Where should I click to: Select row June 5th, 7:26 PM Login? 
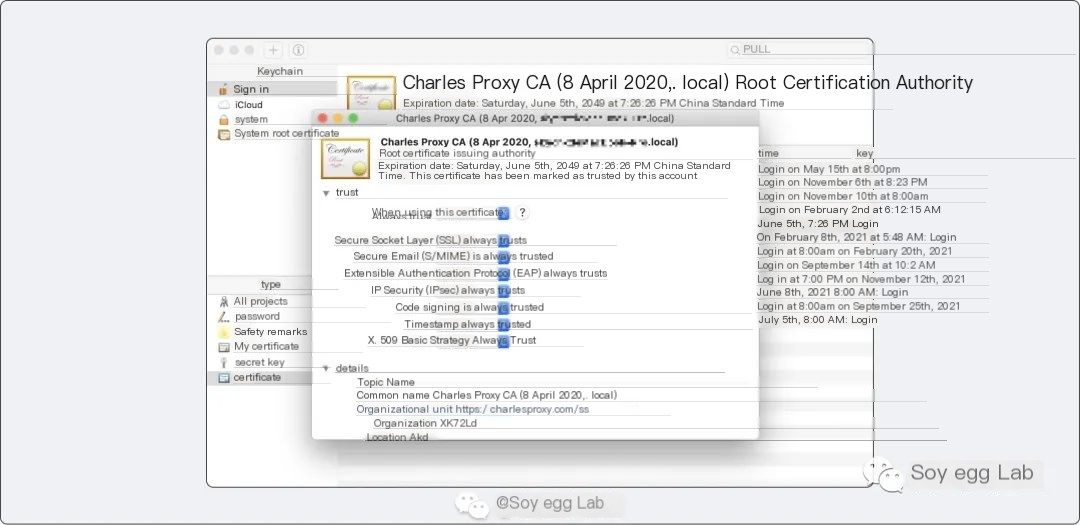click(x=816, y=224)
